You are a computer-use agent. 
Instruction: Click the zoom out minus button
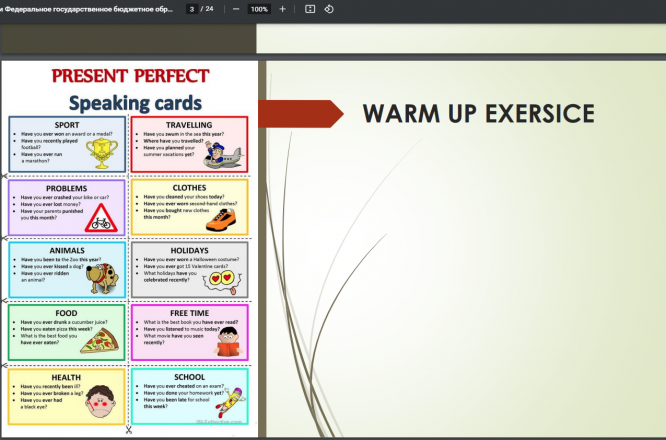(236, 9)
